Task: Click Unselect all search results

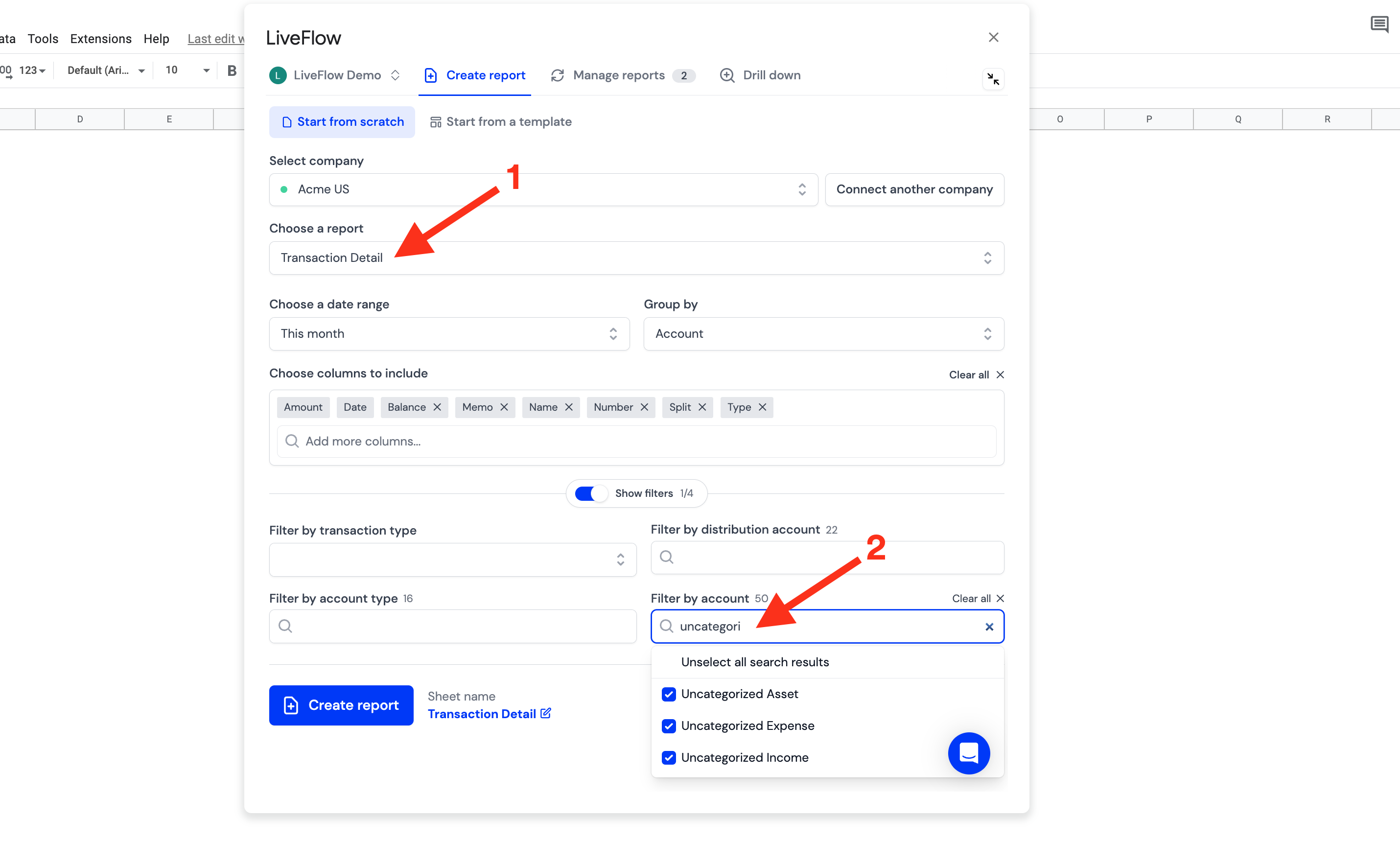Action: coord(754,662)
